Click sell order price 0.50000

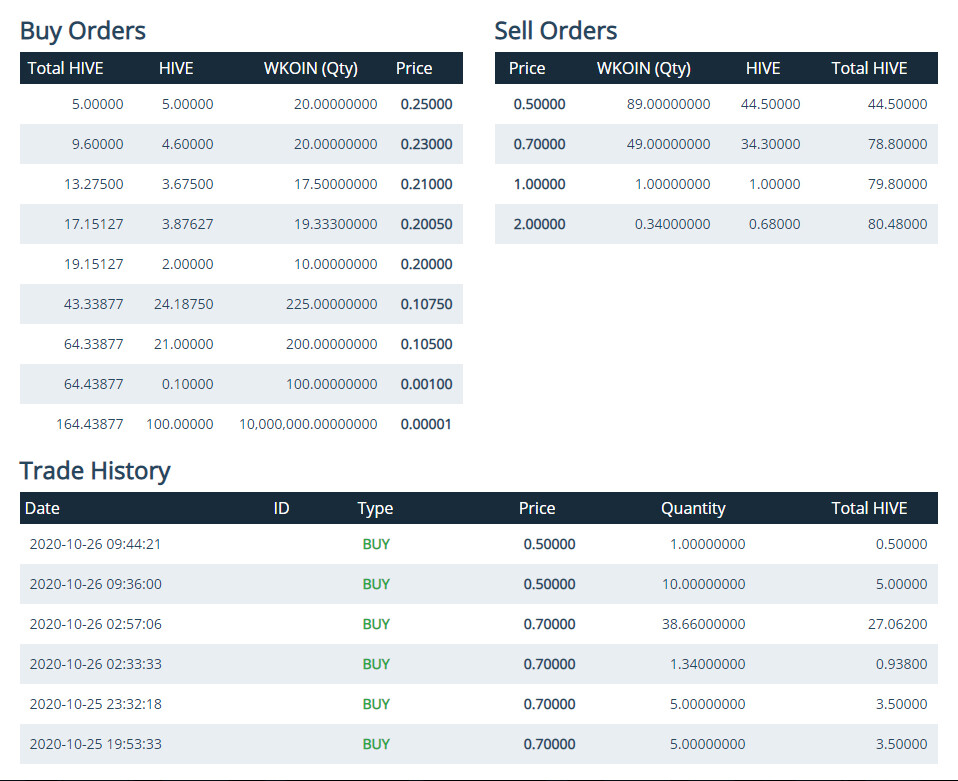pos(539,104)
